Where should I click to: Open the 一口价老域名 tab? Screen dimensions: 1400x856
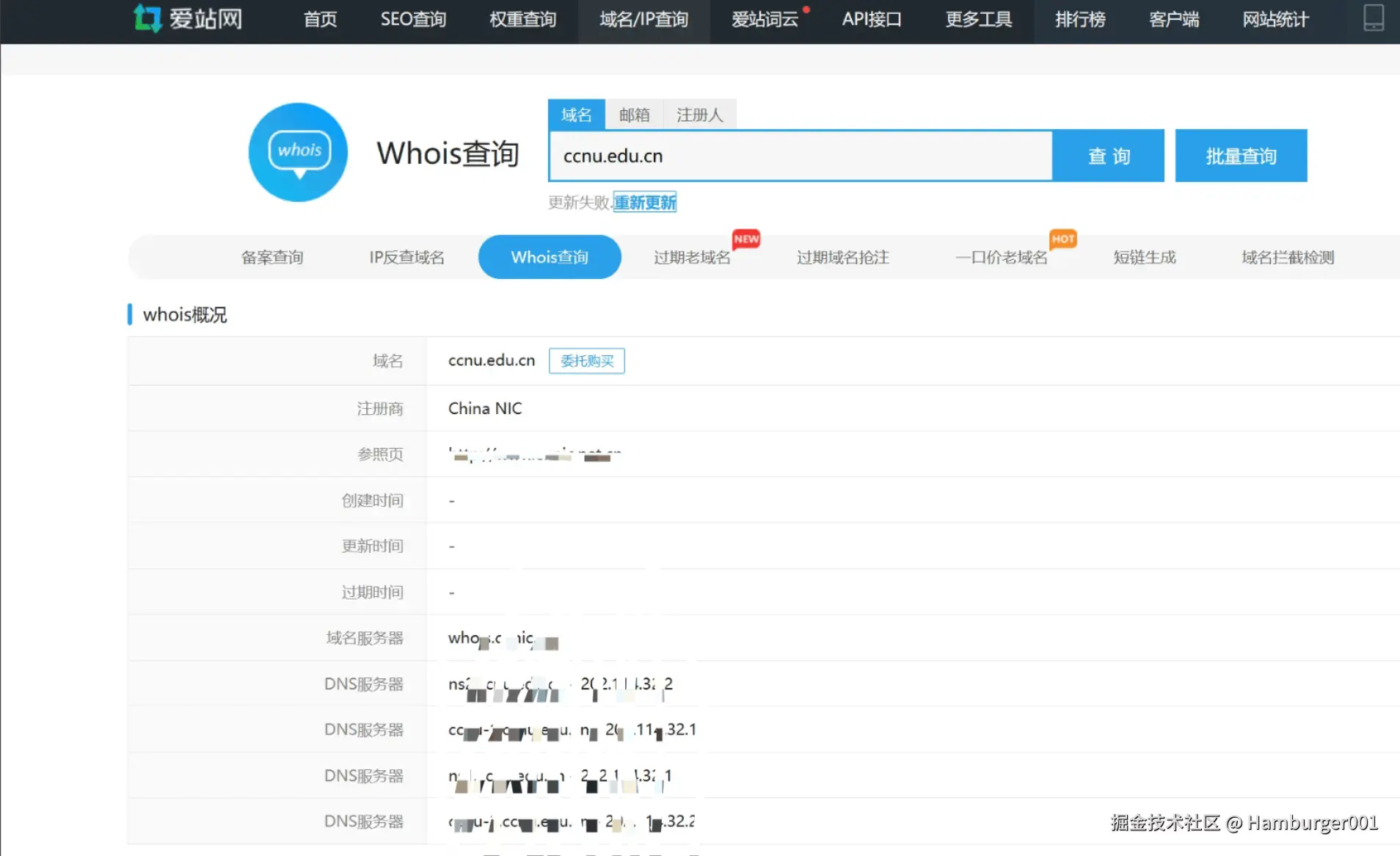(x=1002, y=257)
